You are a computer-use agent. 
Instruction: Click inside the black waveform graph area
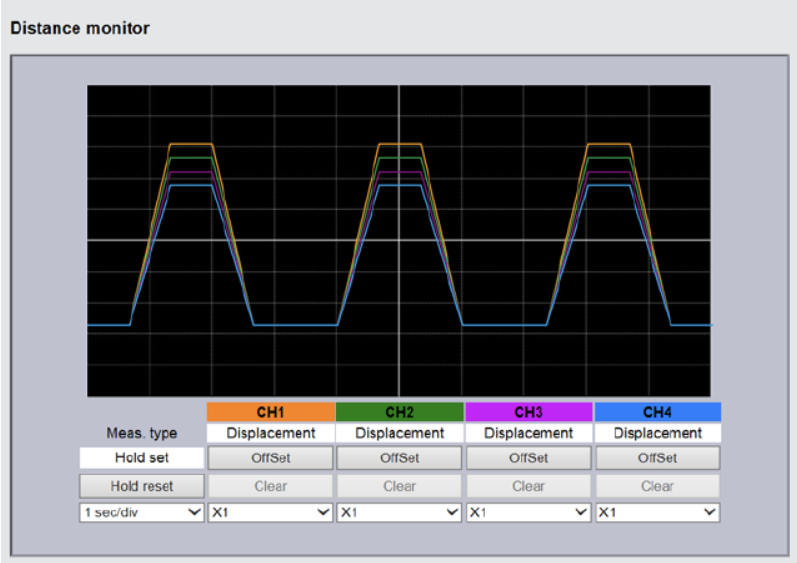click(399, 241)
